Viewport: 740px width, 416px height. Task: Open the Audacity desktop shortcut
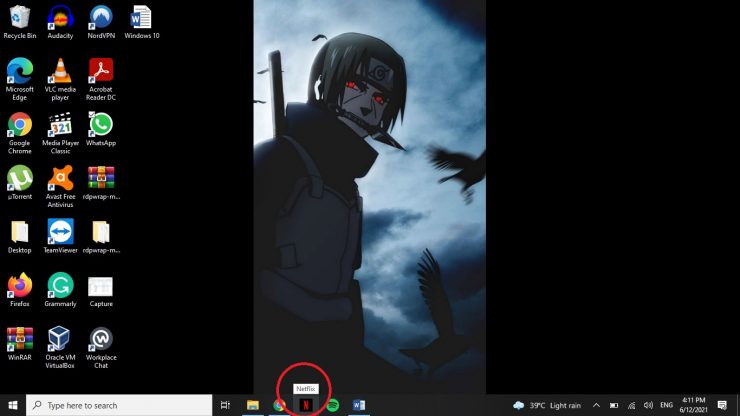60,18
